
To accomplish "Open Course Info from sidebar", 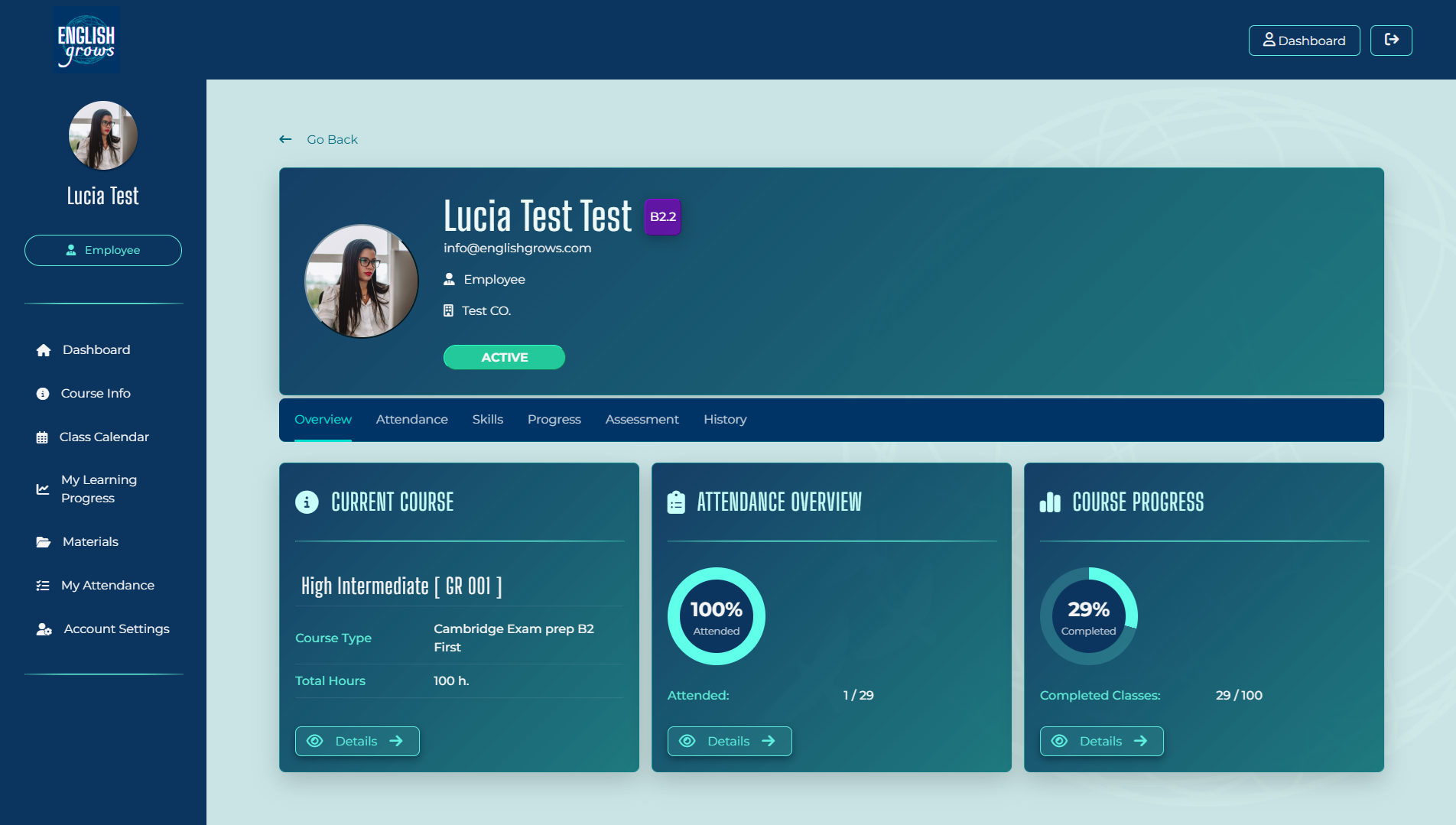I will pos(96,394).
